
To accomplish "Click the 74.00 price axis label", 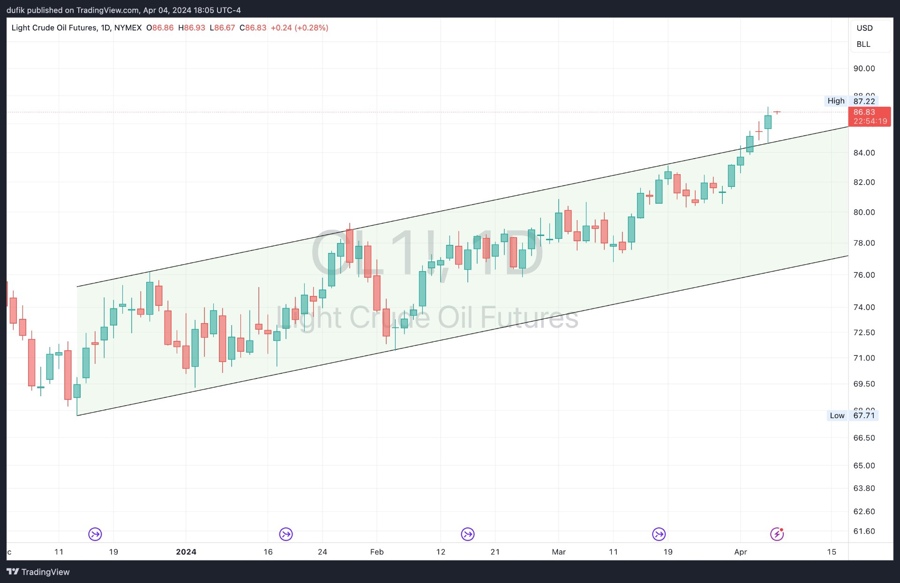I will point(864,307).
